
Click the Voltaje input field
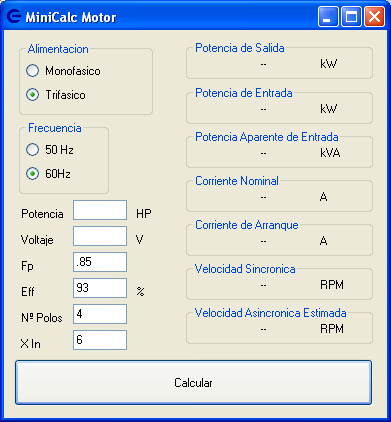coord(100,236)
